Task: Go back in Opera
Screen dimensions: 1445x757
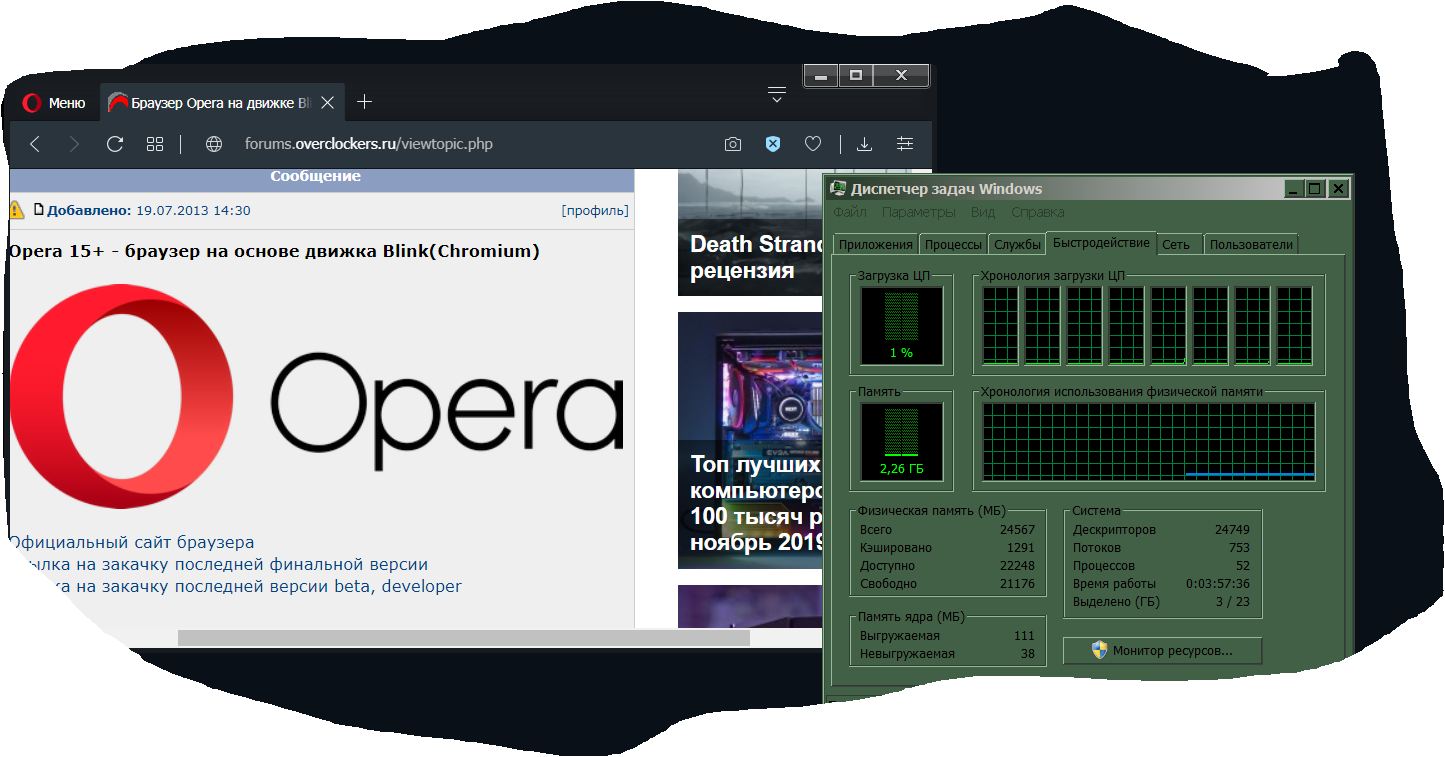Action: tap(35, 144)
